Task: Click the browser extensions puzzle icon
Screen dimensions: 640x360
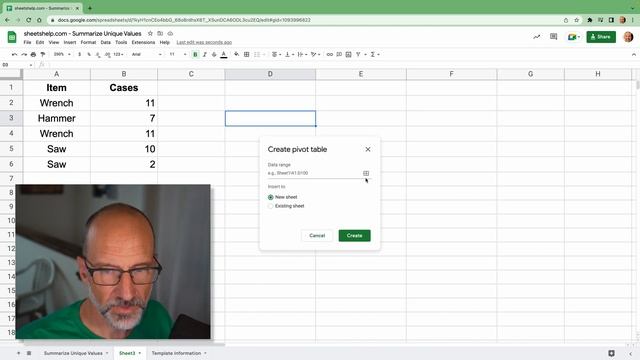Action: (589, 20)
